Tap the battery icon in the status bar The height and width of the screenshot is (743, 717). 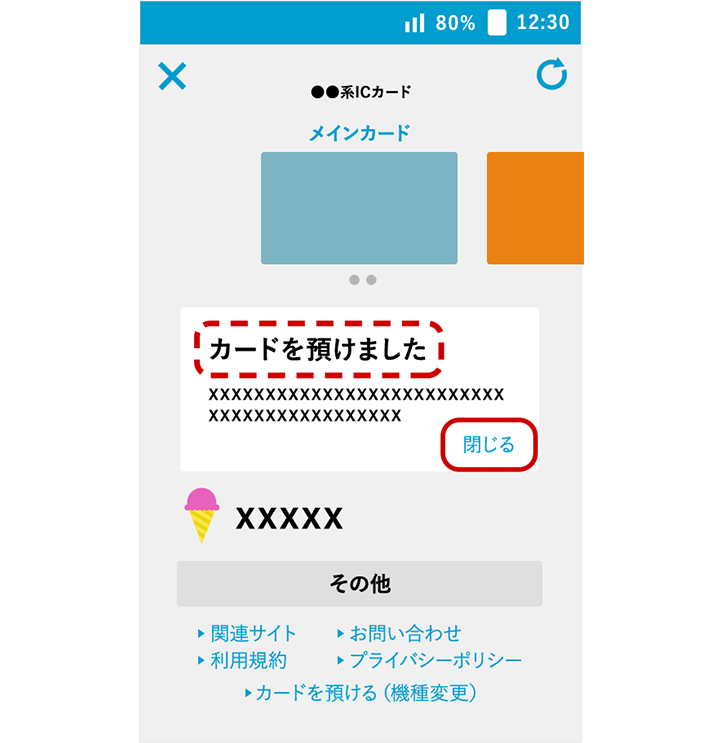pos(497,22)
